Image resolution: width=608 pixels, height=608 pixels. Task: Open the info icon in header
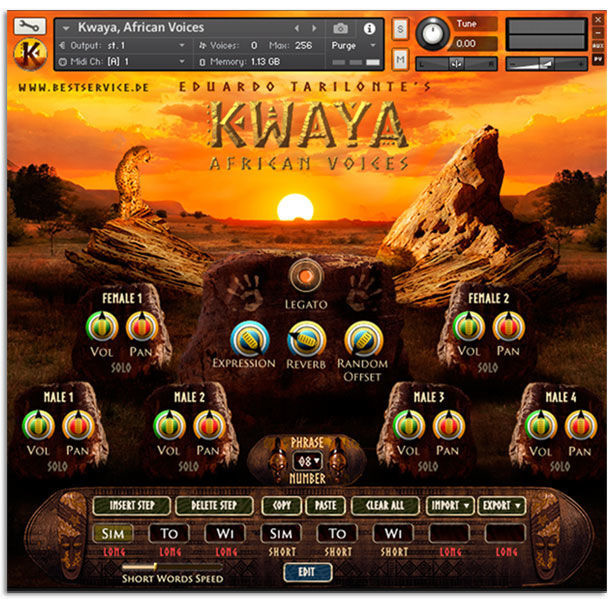(x=369, y=28)
